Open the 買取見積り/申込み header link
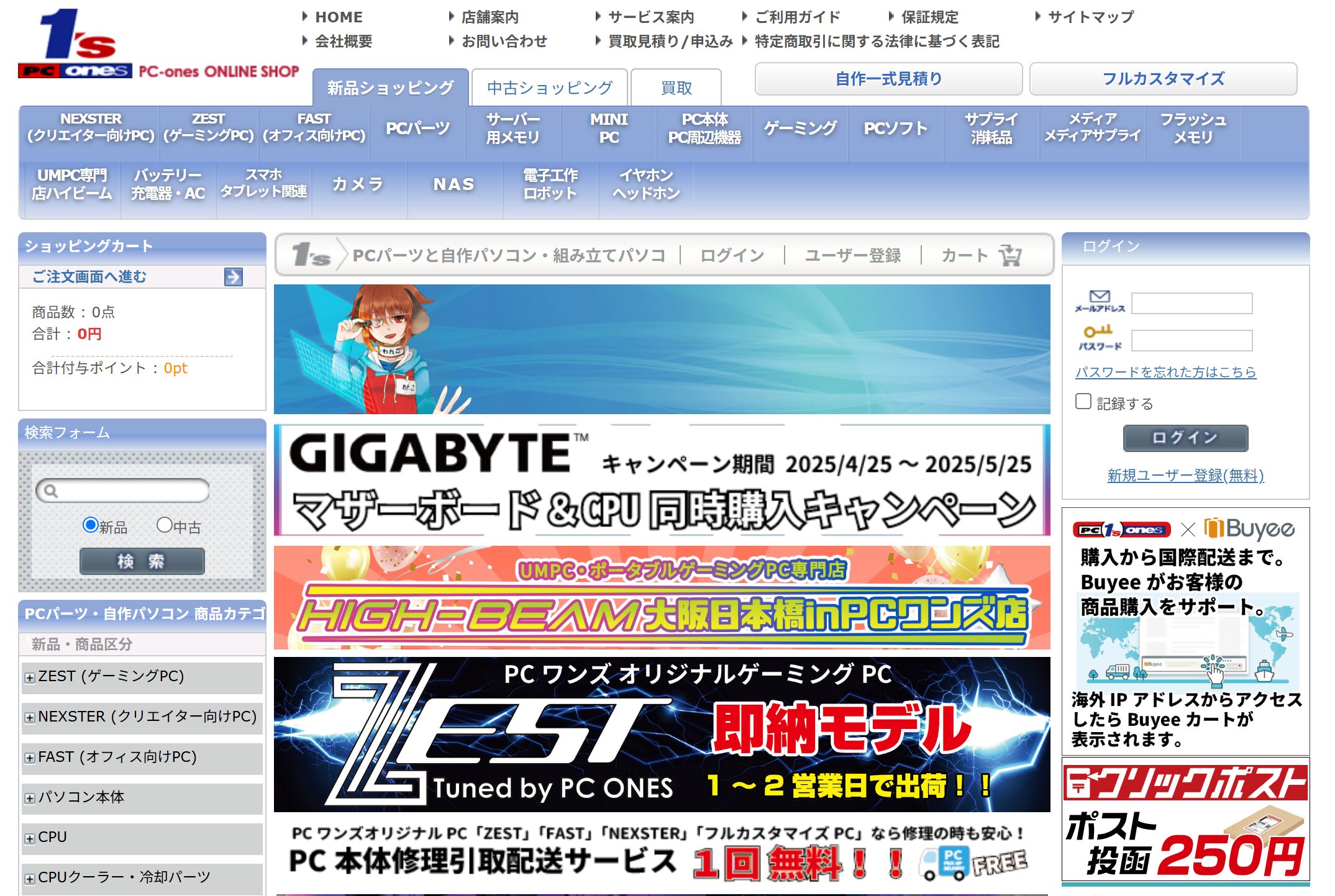 [x=670, y=41]
